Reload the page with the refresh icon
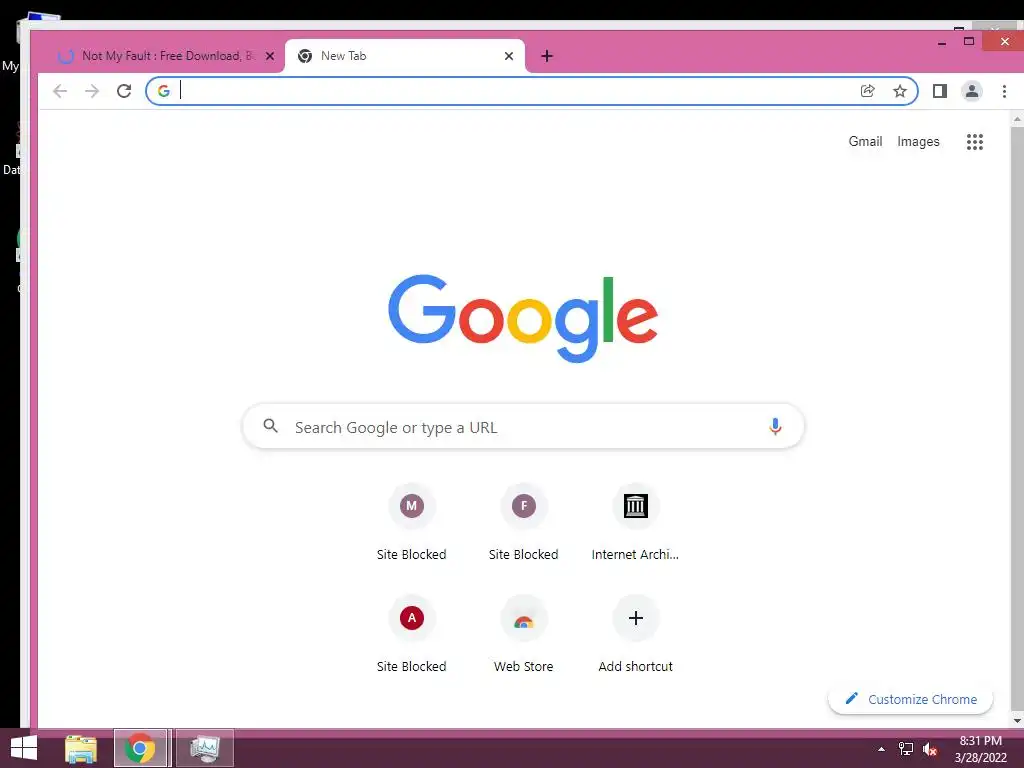 pyautogui.click(x=124, y=91)
